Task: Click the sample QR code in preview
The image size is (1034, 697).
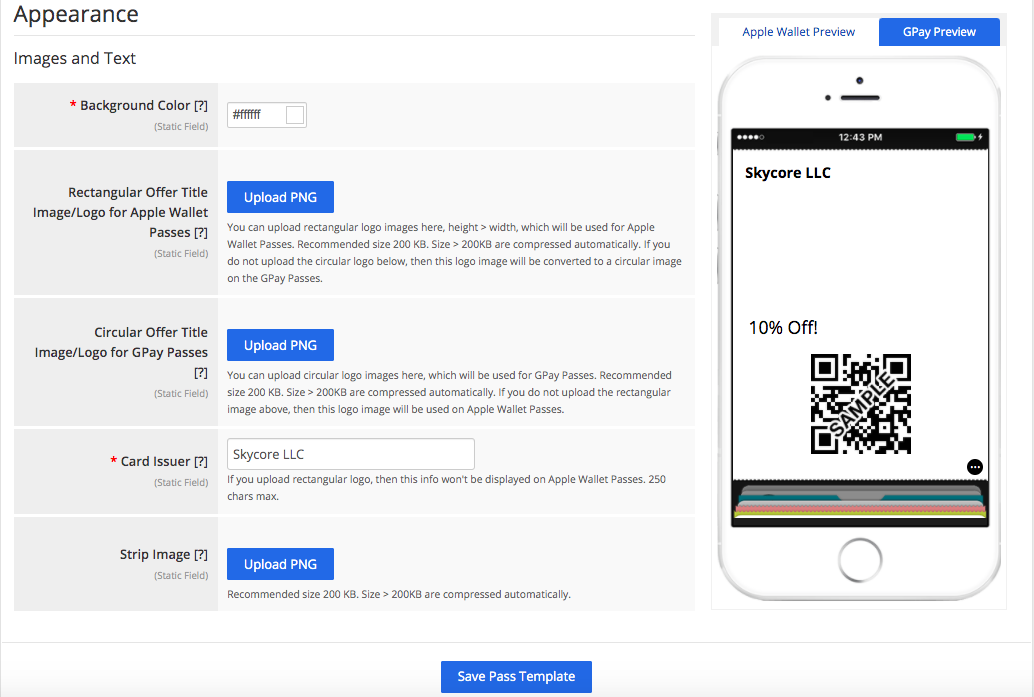Action: [861, 404]
